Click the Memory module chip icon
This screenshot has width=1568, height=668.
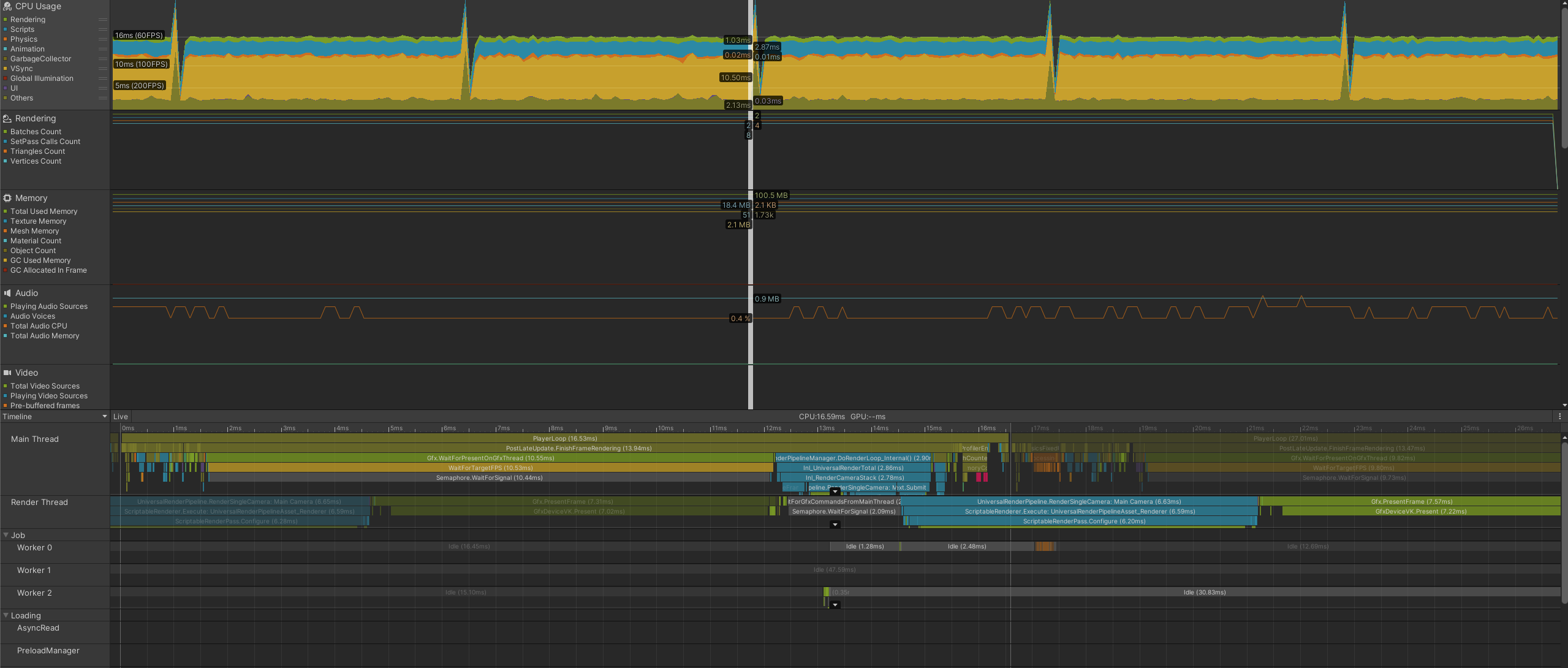click(x=7, y=199)
